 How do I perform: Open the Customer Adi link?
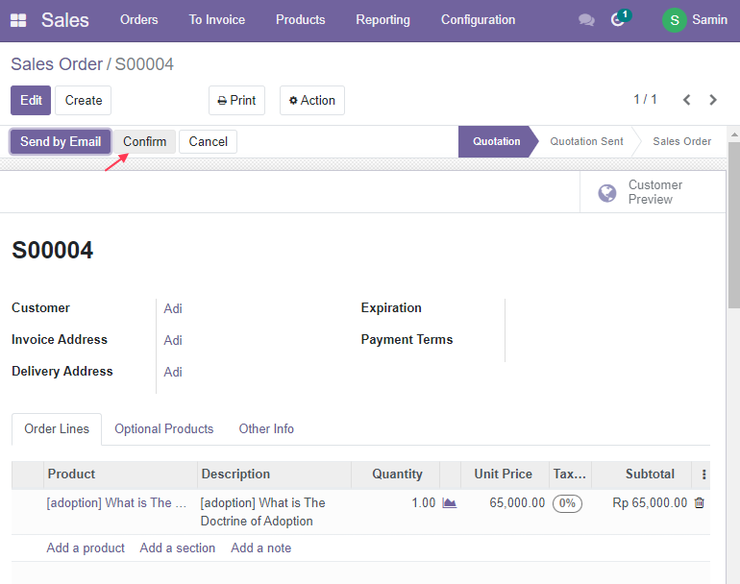[x=173, y=309]
